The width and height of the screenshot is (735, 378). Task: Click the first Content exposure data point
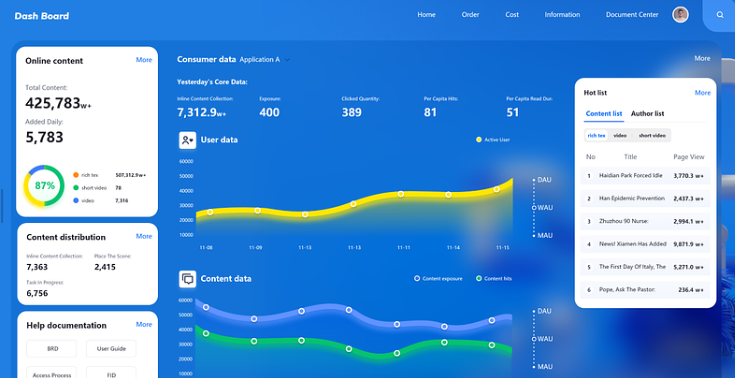pos(206,307)
